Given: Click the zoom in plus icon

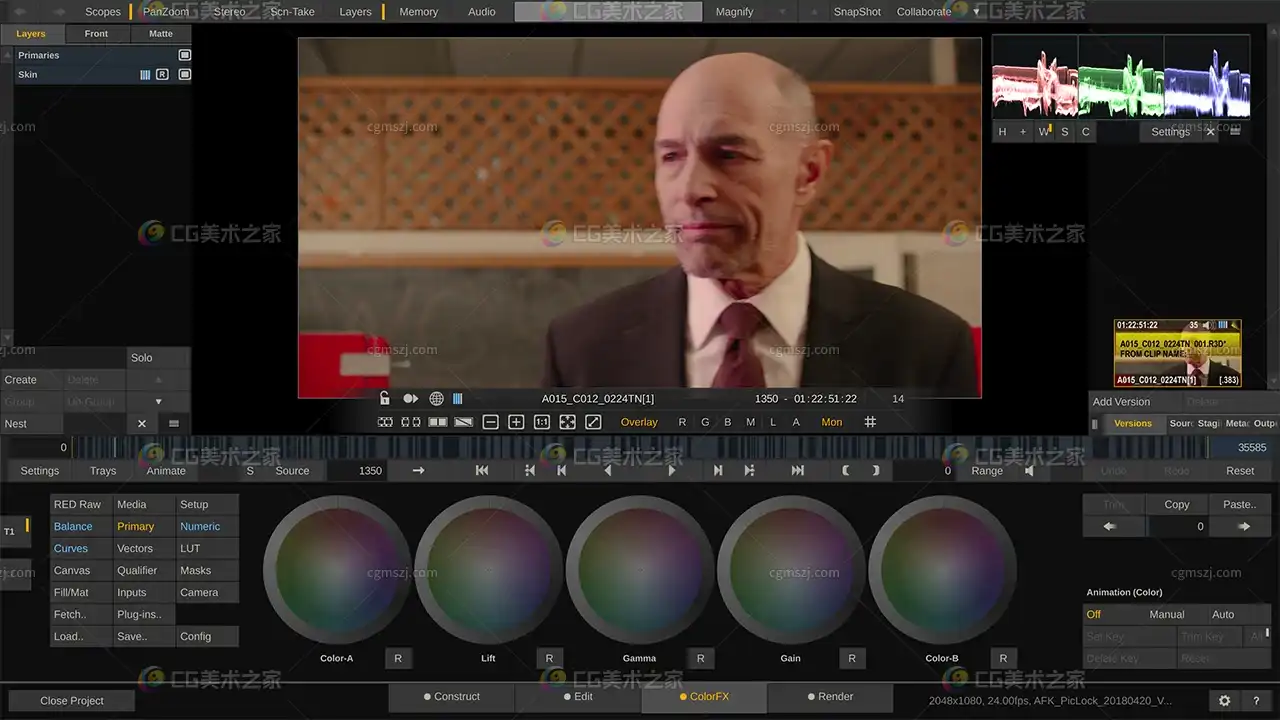Looking at the screenshot, I should pos(516,422).
